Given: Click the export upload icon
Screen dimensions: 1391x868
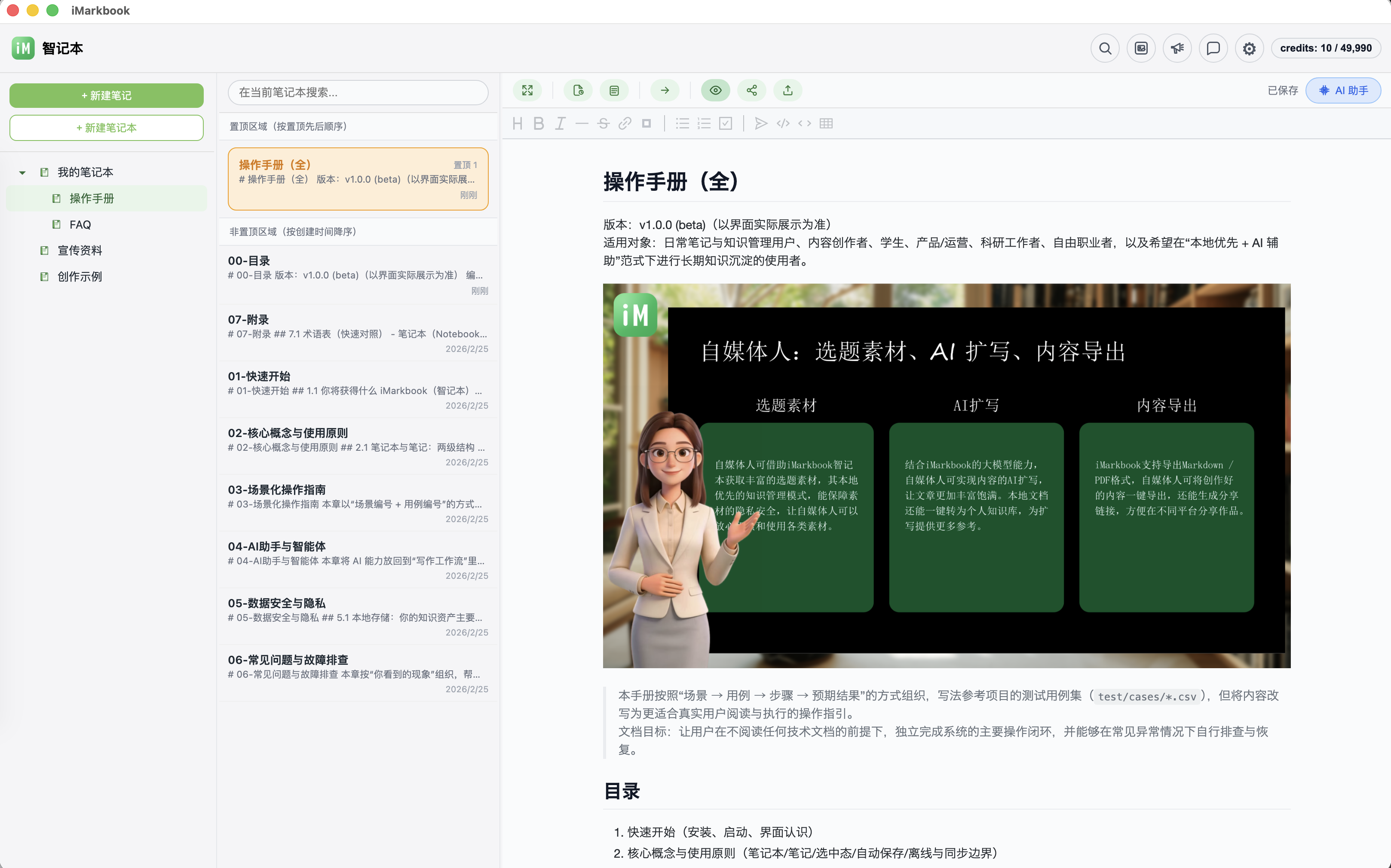Looking at the screenshot, I should [788, 90].
